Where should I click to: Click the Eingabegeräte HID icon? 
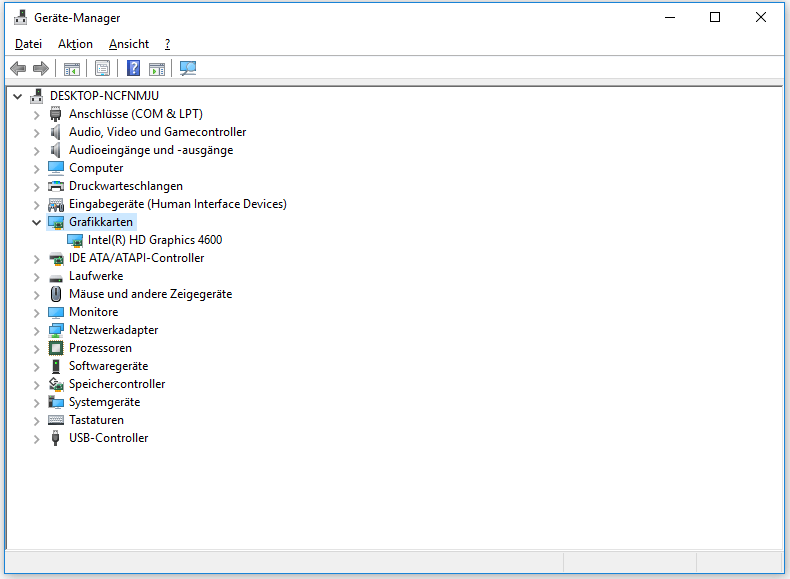56,204
